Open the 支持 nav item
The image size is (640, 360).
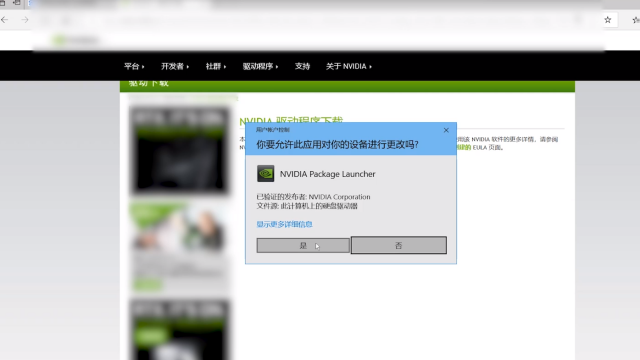tap(302, 66)
